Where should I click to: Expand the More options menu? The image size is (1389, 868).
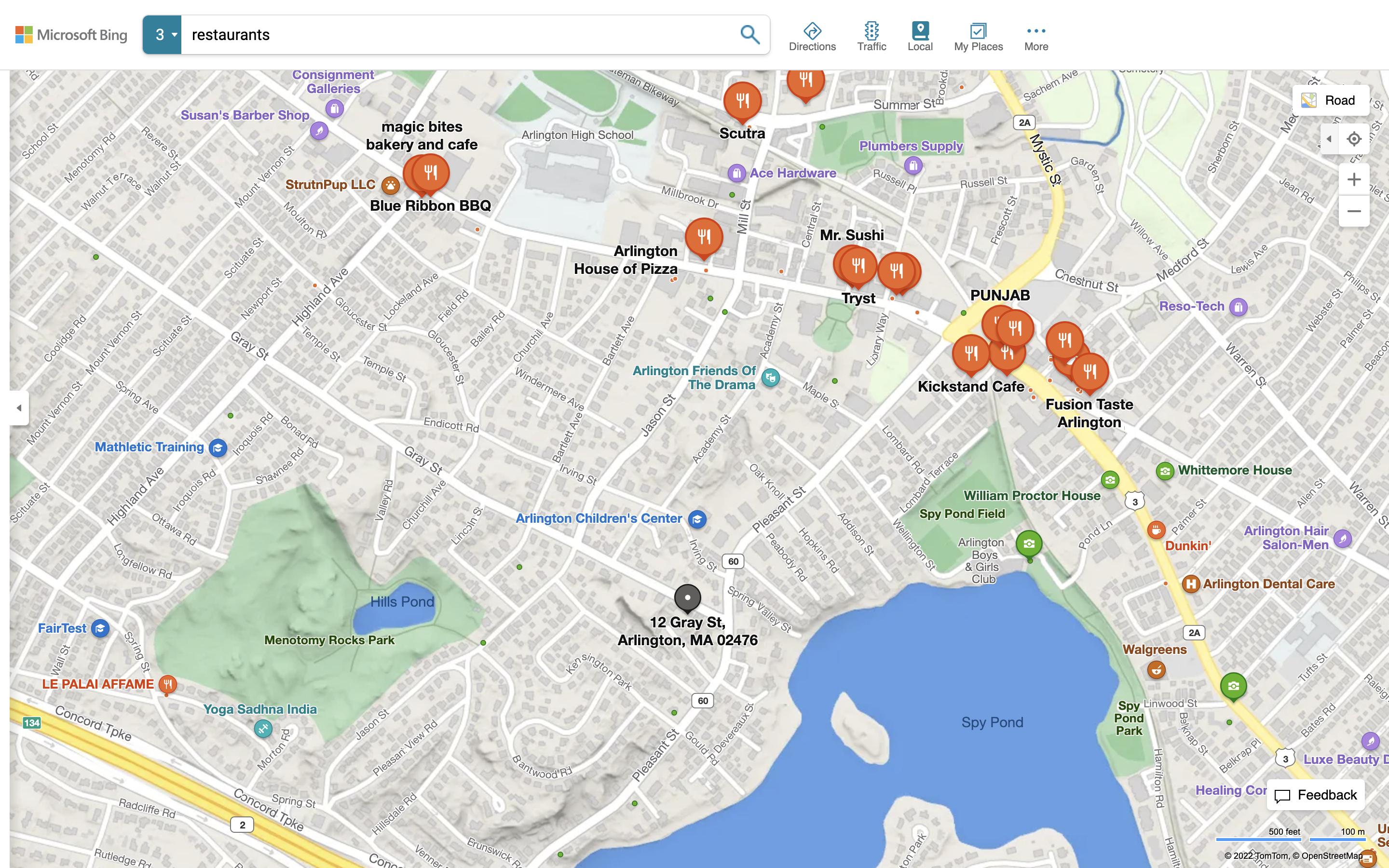pos(1036,37)
